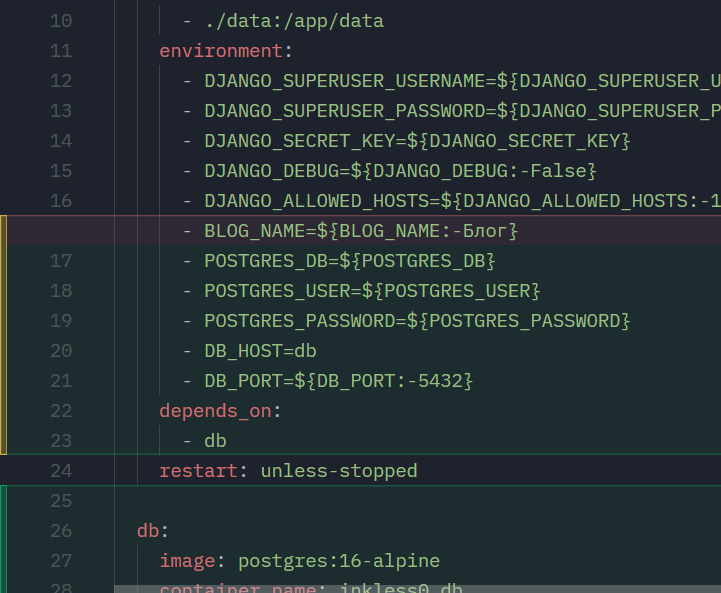Click the DJANGO_DEBUG line text
Viewport: 721px width, 593px height.
click(400, 171)
